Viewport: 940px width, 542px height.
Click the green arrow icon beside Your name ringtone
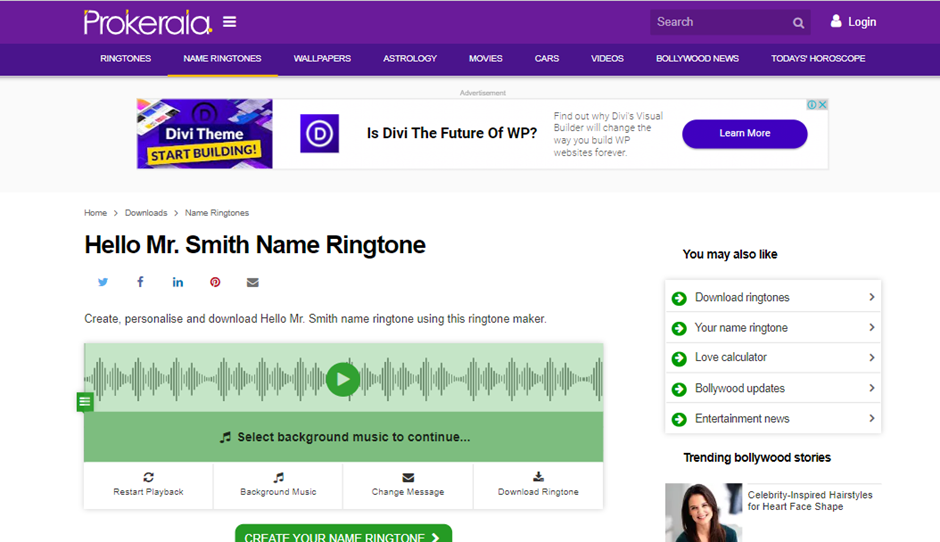(679, 328)
